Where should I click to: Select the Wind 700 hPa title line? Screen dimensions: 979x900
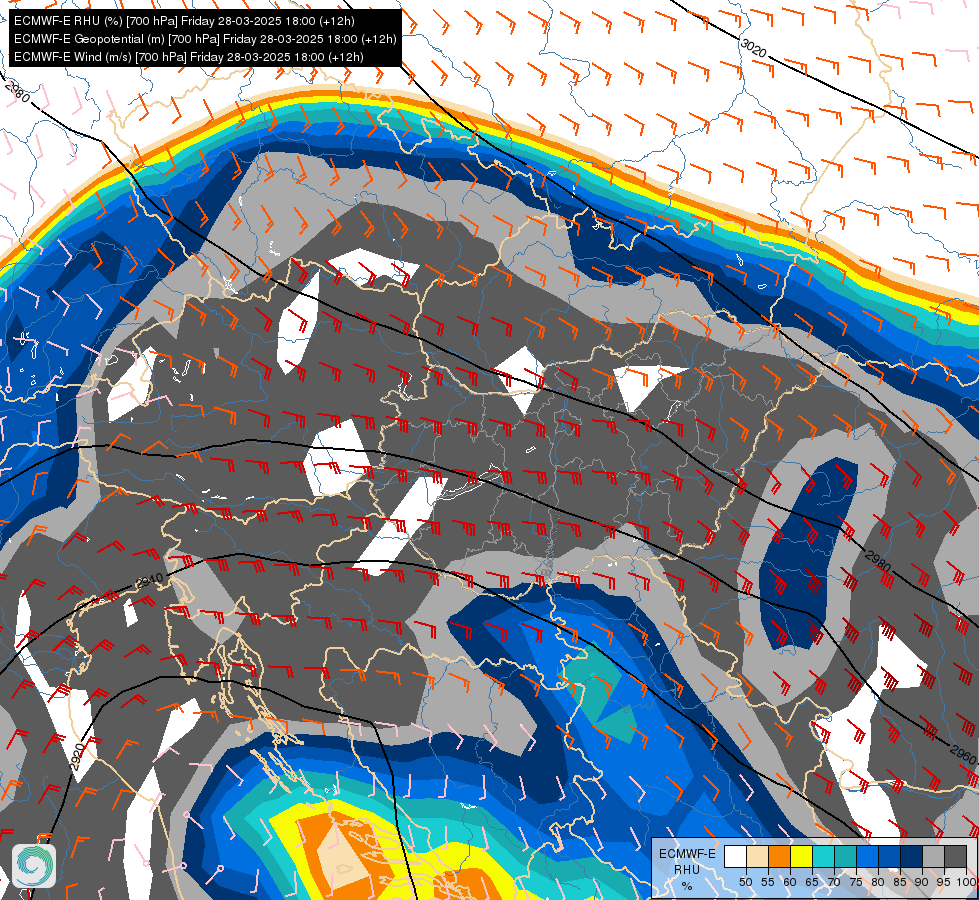(189, 57)
